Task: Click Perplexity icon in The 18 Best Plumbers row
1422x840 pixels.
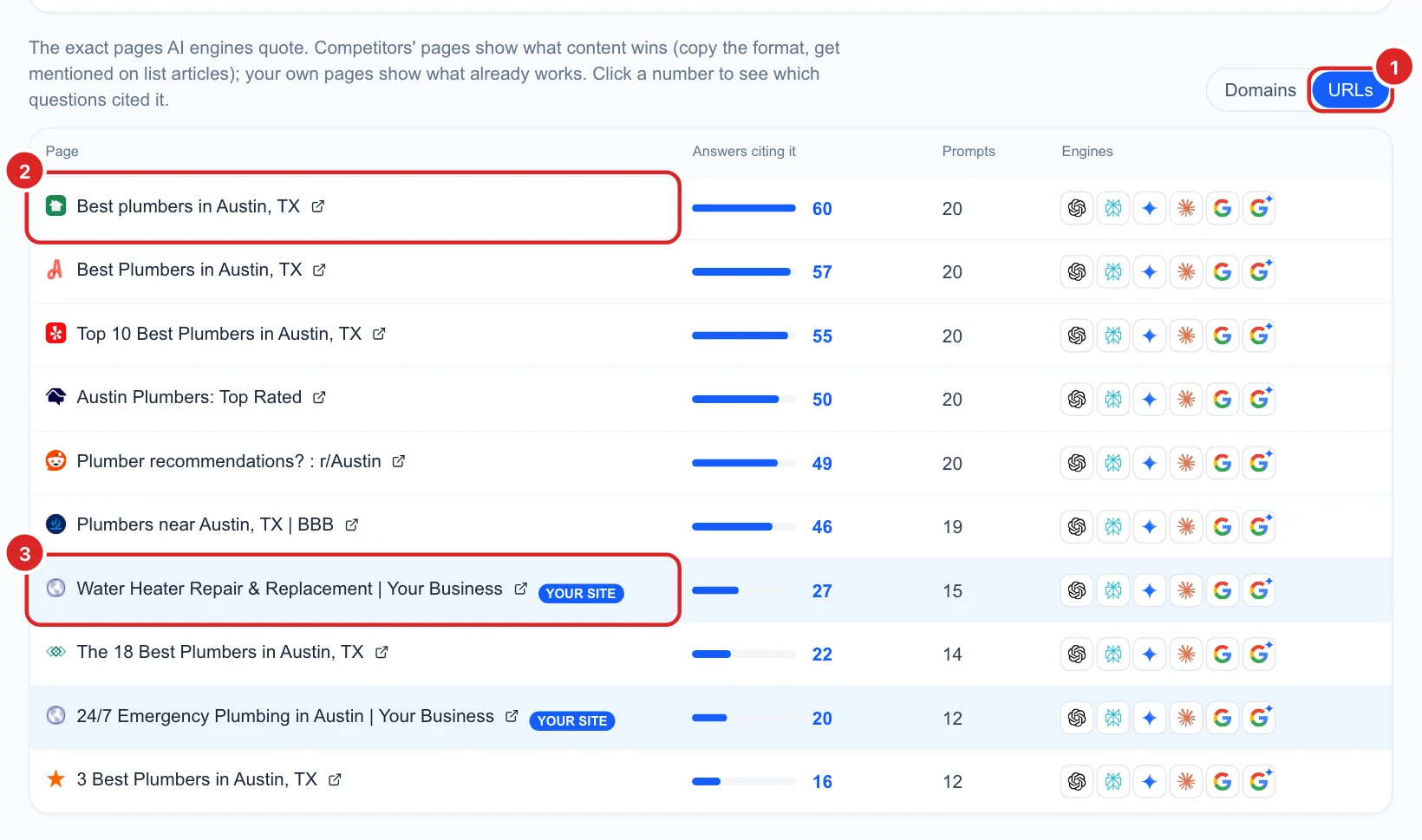Action: [1113, 654]
